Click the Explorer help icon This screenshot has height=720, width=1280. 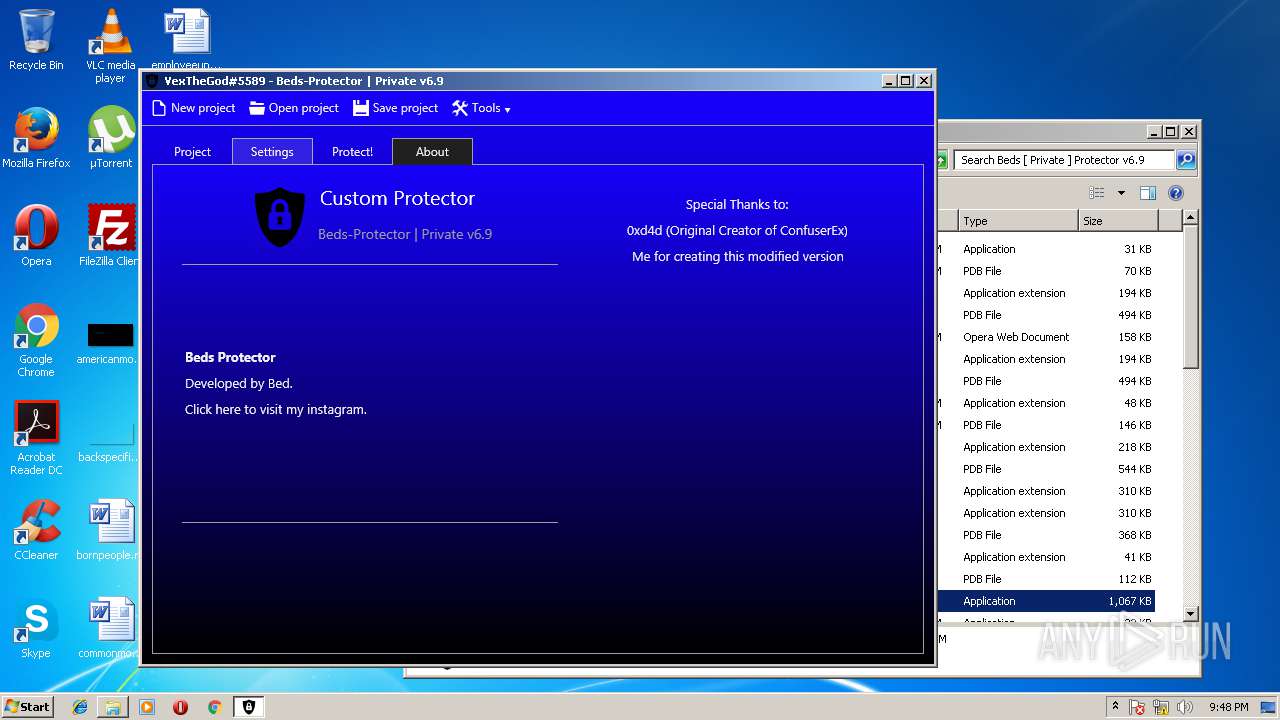1176,193
